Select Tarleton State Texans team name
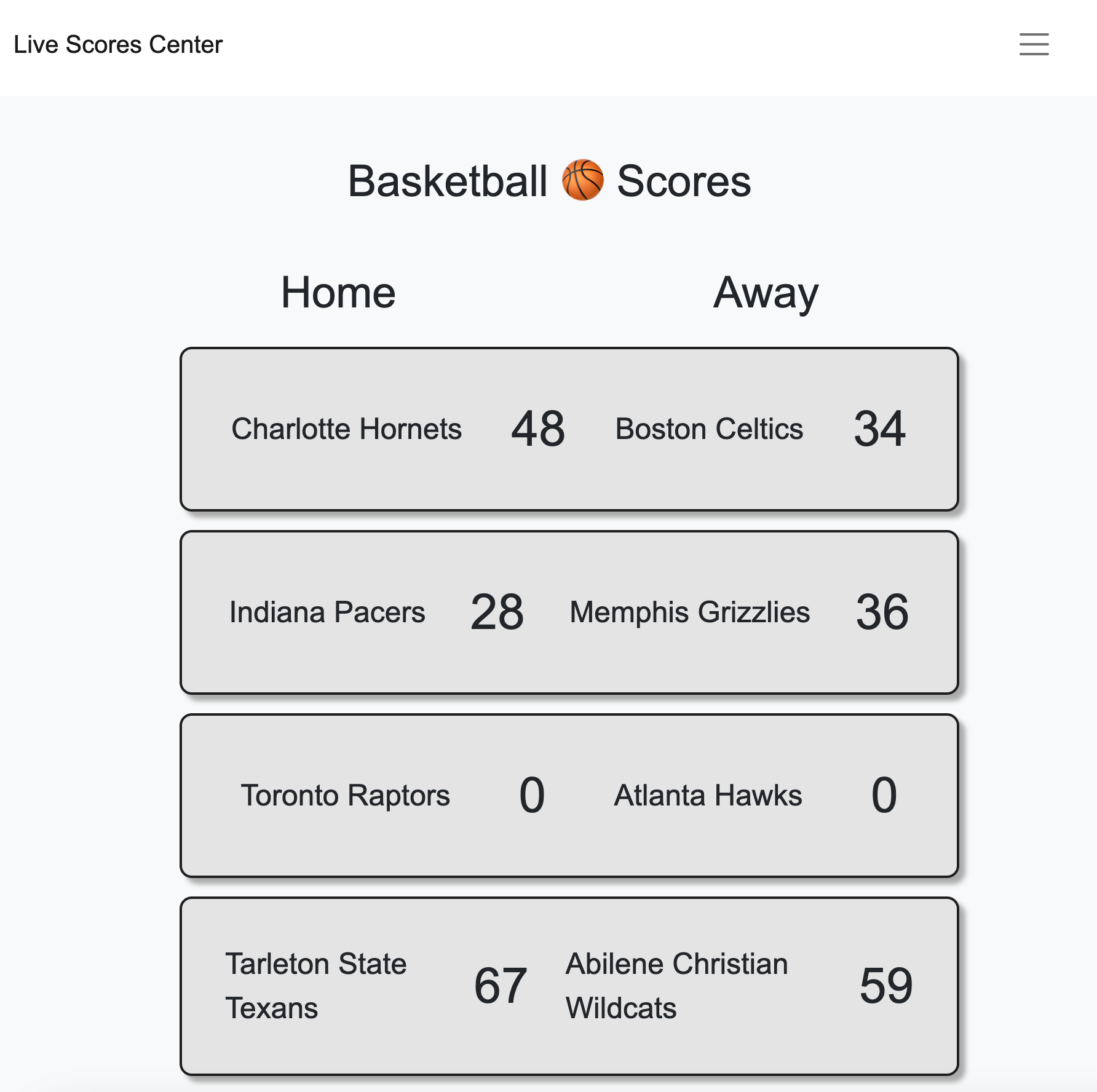The width and height of the screenshot is (1097, 1092). [x=316, y=986]
